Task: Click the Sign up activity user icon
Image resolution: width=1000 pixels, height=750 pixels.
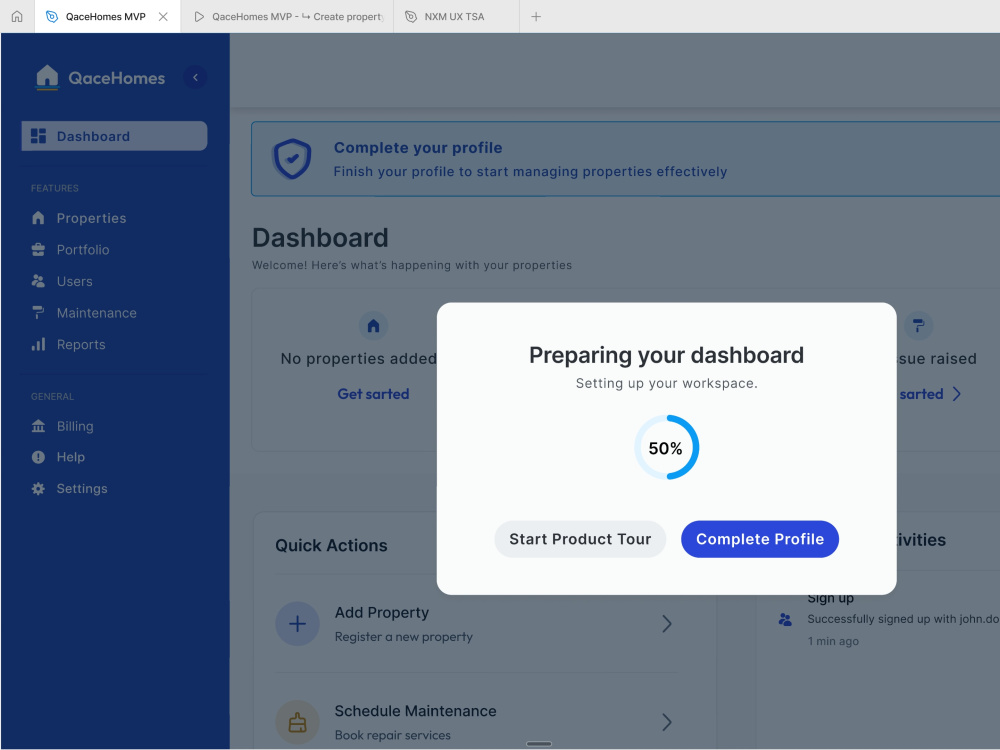Action: pos(785,619)
